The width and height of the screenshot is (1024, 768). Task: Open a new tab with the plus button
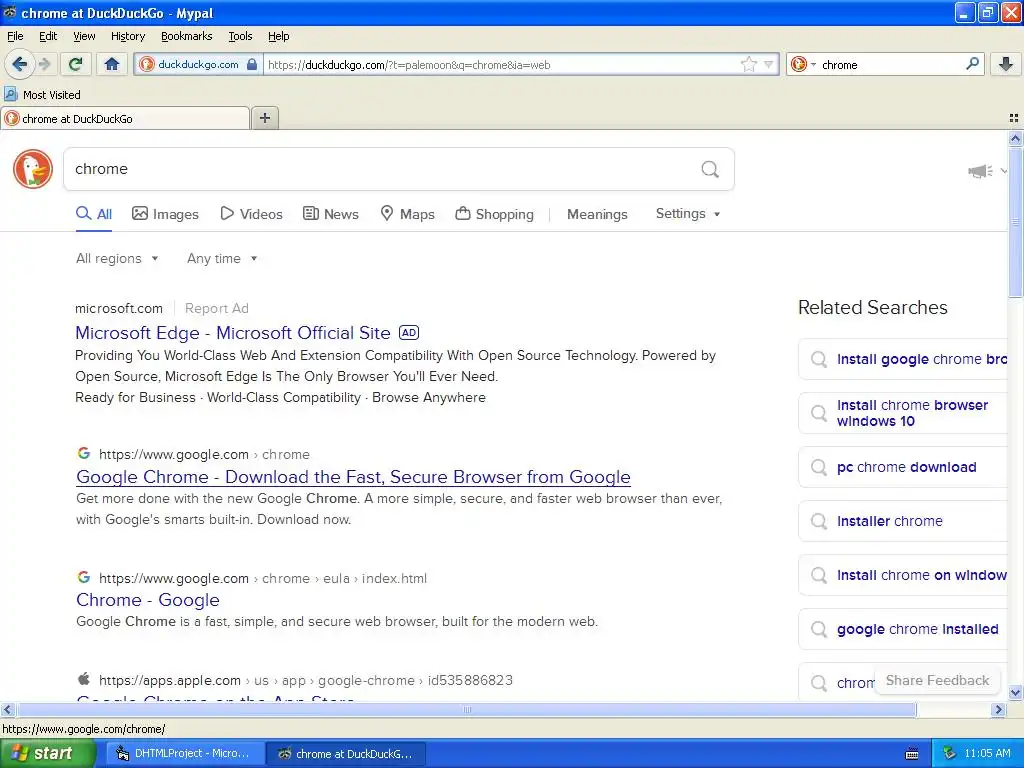pos(265,118)
